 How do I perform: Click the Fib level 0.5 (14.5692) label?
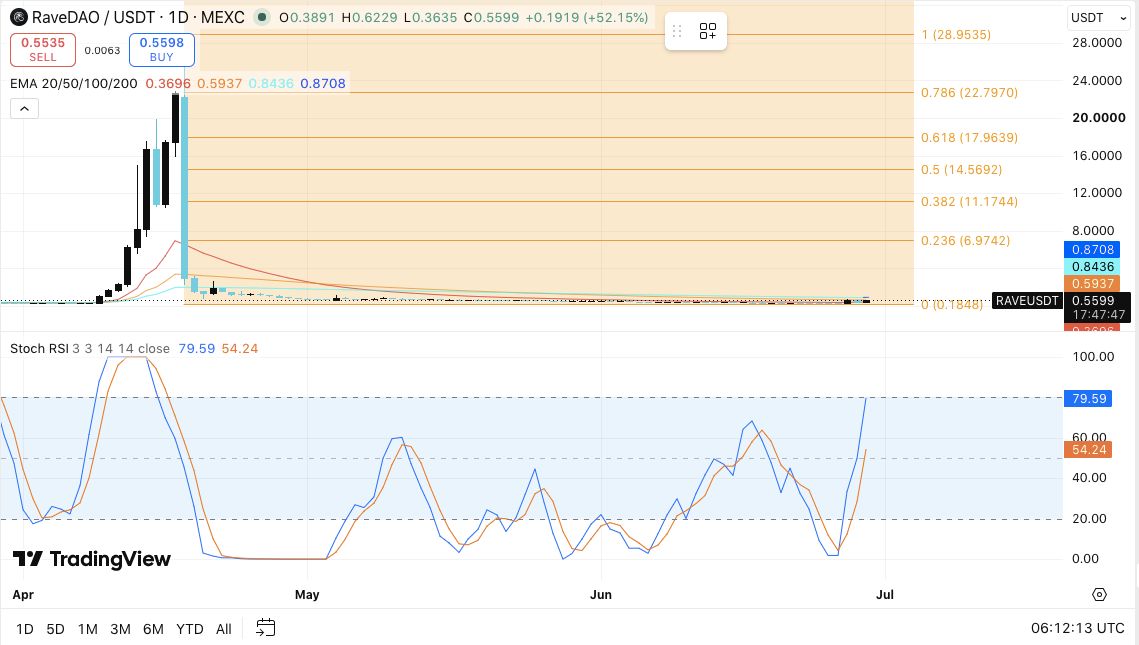point(962,170)
